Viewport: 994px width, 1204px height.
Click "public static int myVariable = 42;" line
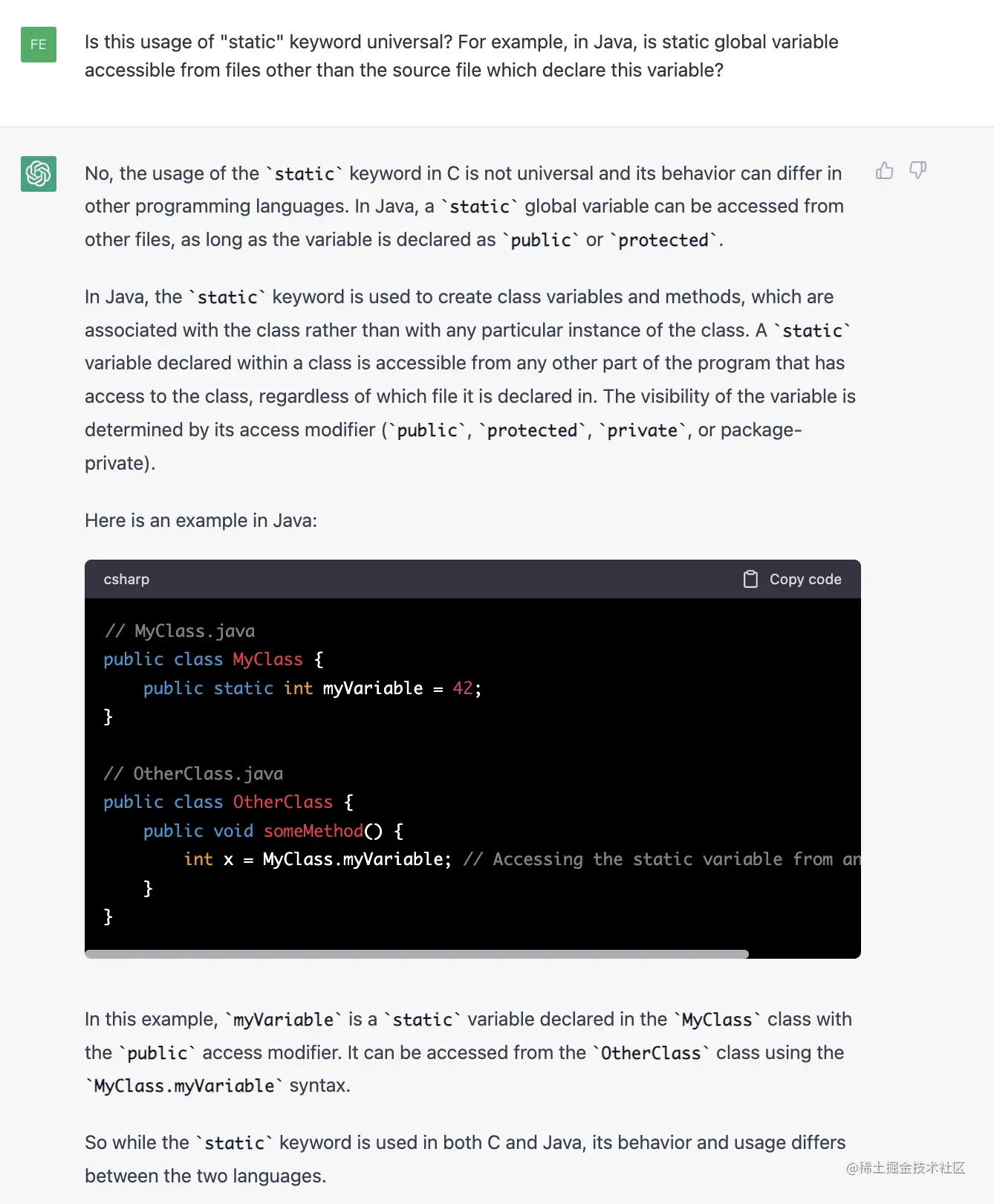312,688
